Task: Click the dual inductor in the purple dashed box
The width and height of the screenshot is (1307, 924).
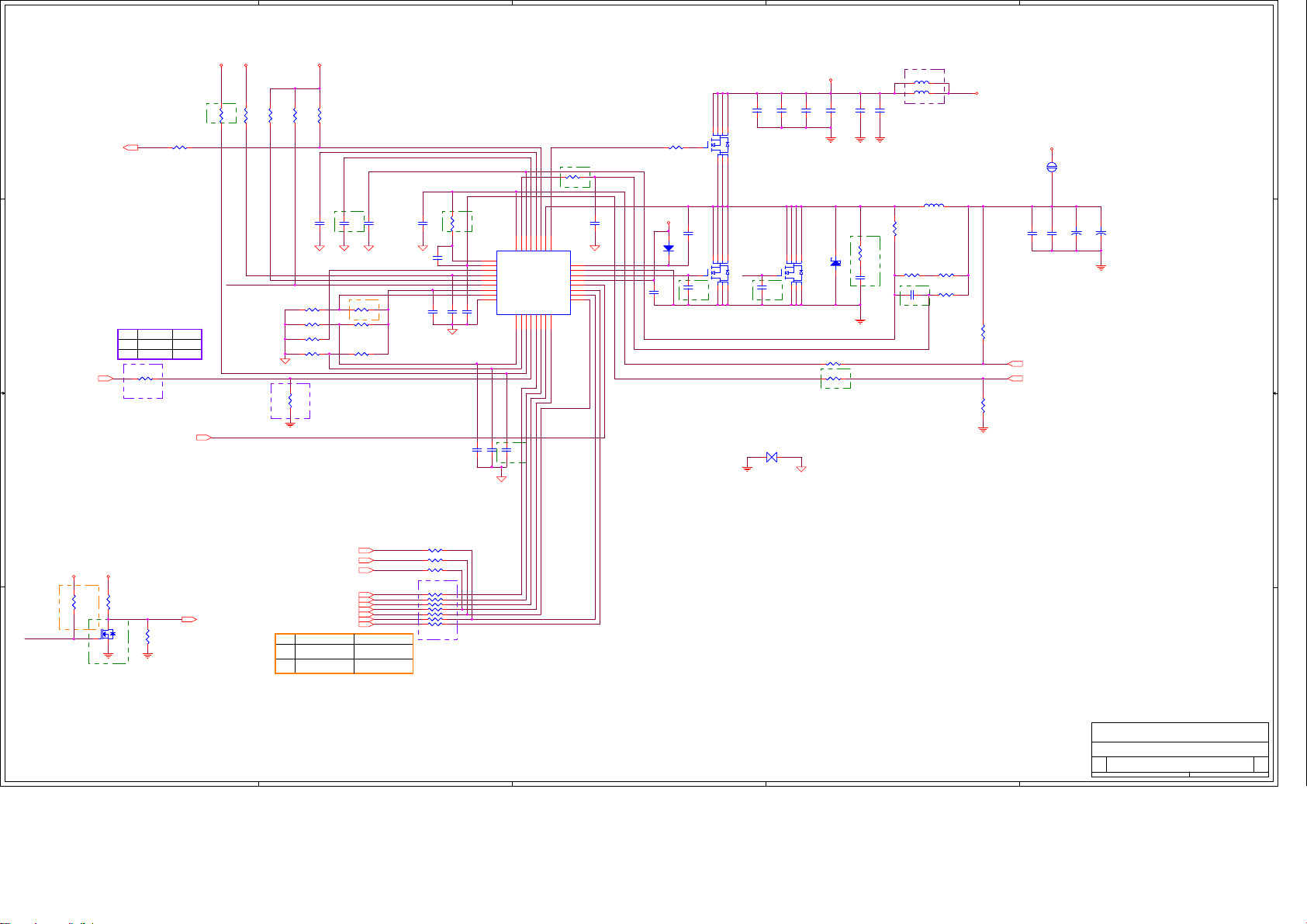Action: point(923,87)
